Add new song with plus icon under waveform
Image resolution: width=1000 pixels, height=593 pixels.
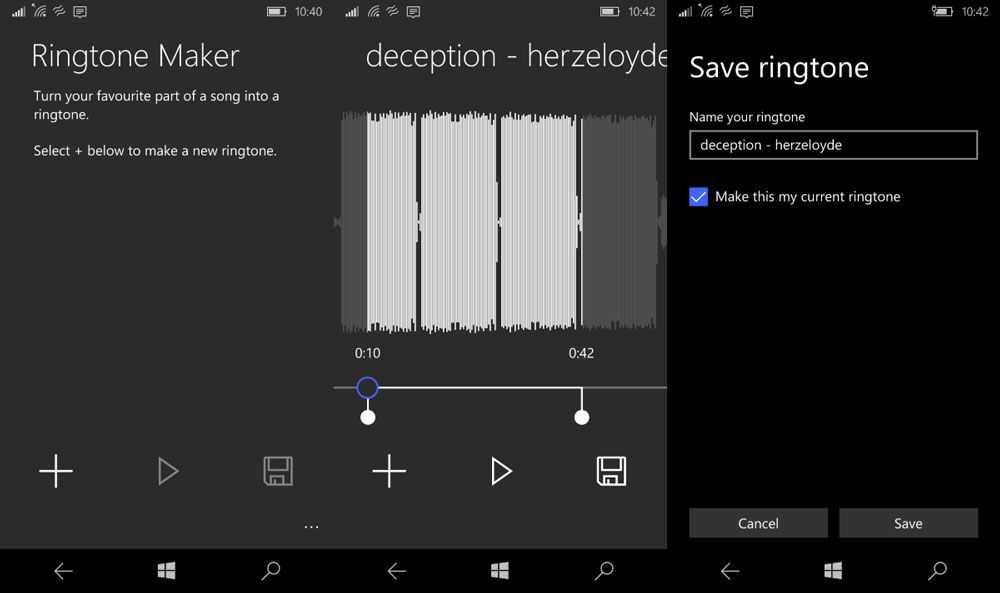[x=389, y=471]
